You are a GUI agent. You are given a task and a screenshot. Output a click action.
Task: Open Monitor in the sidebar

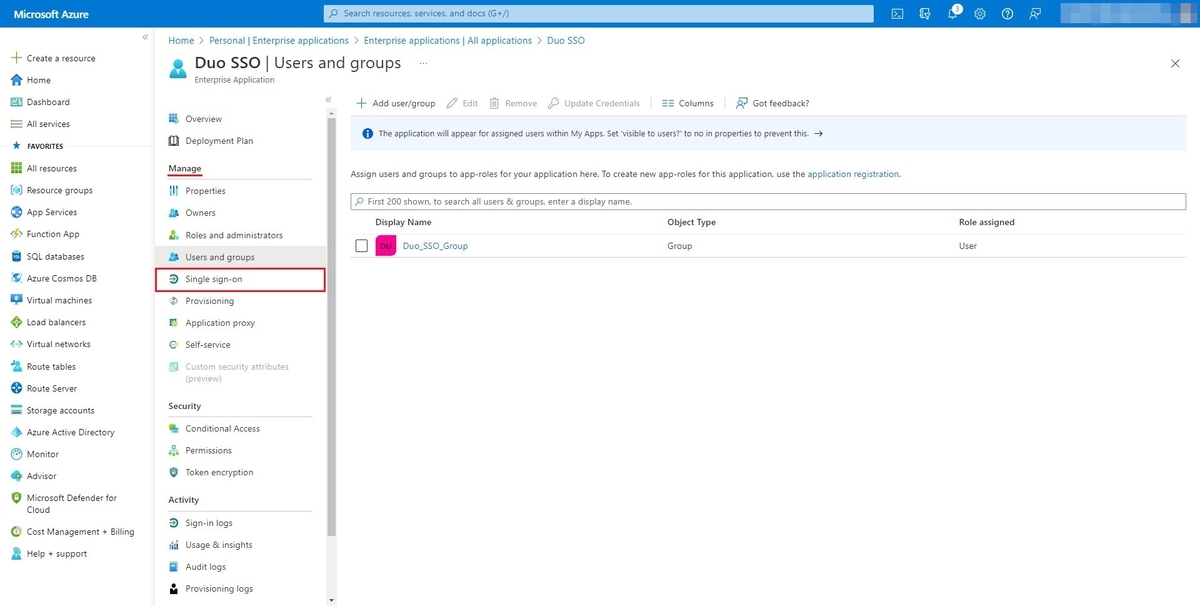coord(42,454)
